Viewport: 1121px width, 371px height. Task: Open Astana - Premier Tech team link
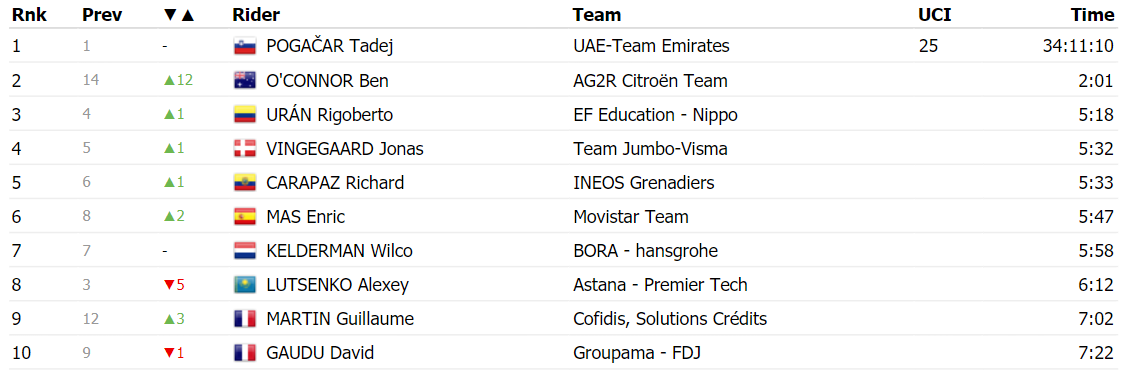coord(660,285)
